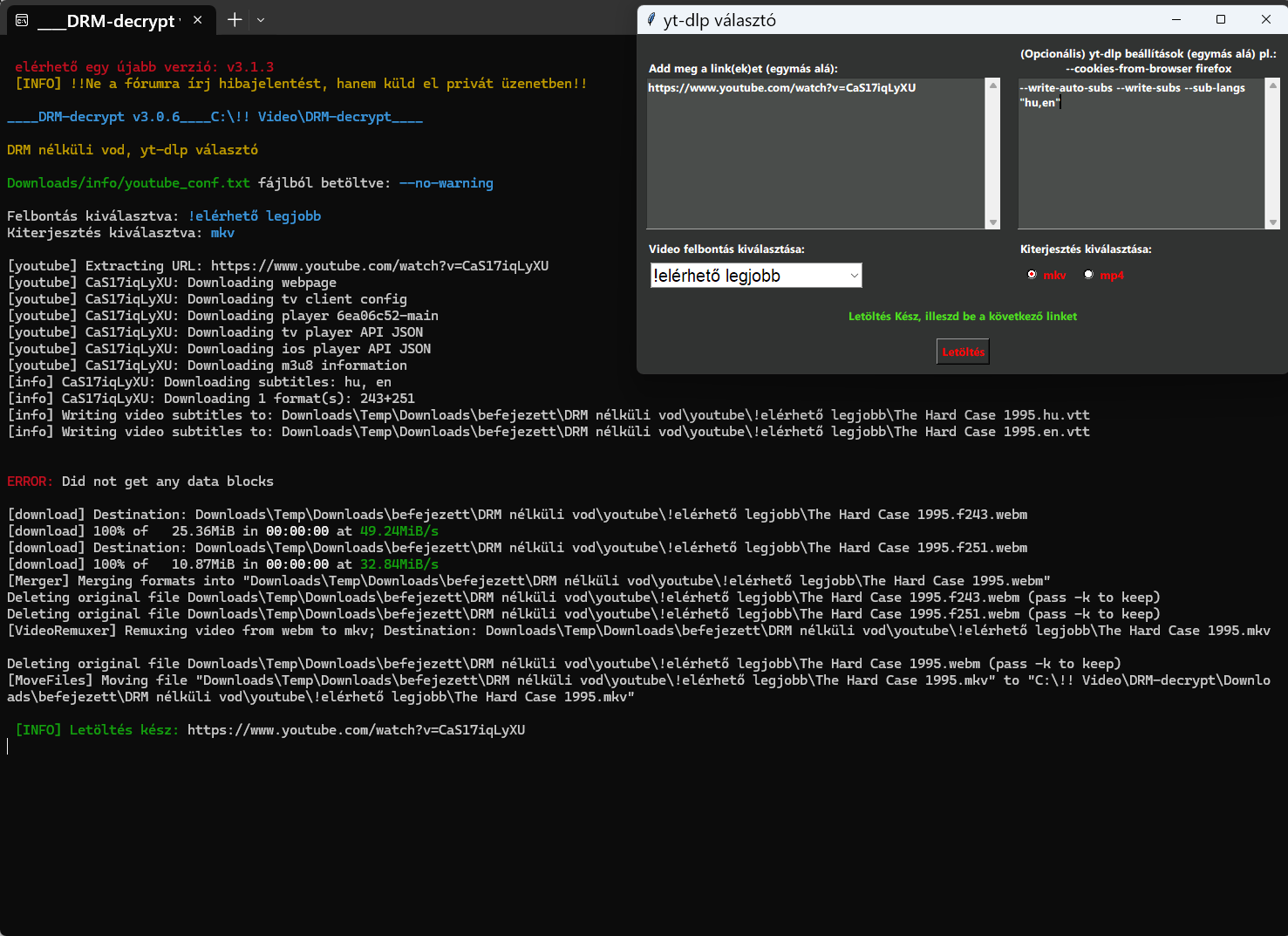Click the '49.24MiB/s' download speed

tap(399, 531)
